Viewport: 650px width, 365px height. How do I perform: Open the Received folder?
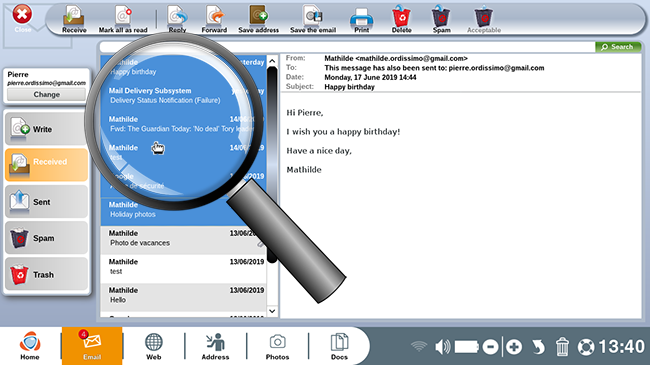(46, 165)
